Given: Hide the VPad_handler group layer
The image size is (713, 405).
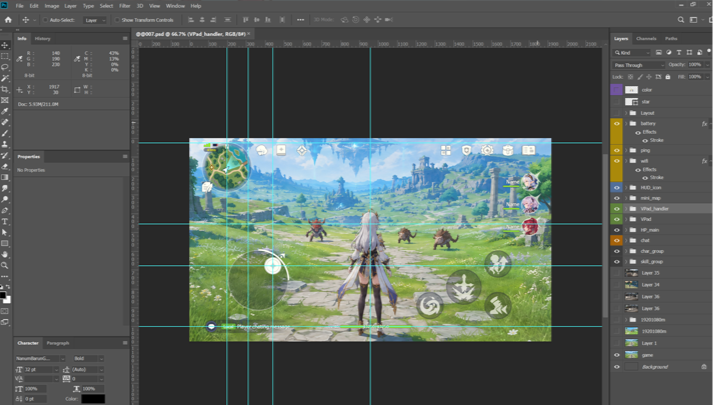Looking at the screenshot, I should 617,209.
